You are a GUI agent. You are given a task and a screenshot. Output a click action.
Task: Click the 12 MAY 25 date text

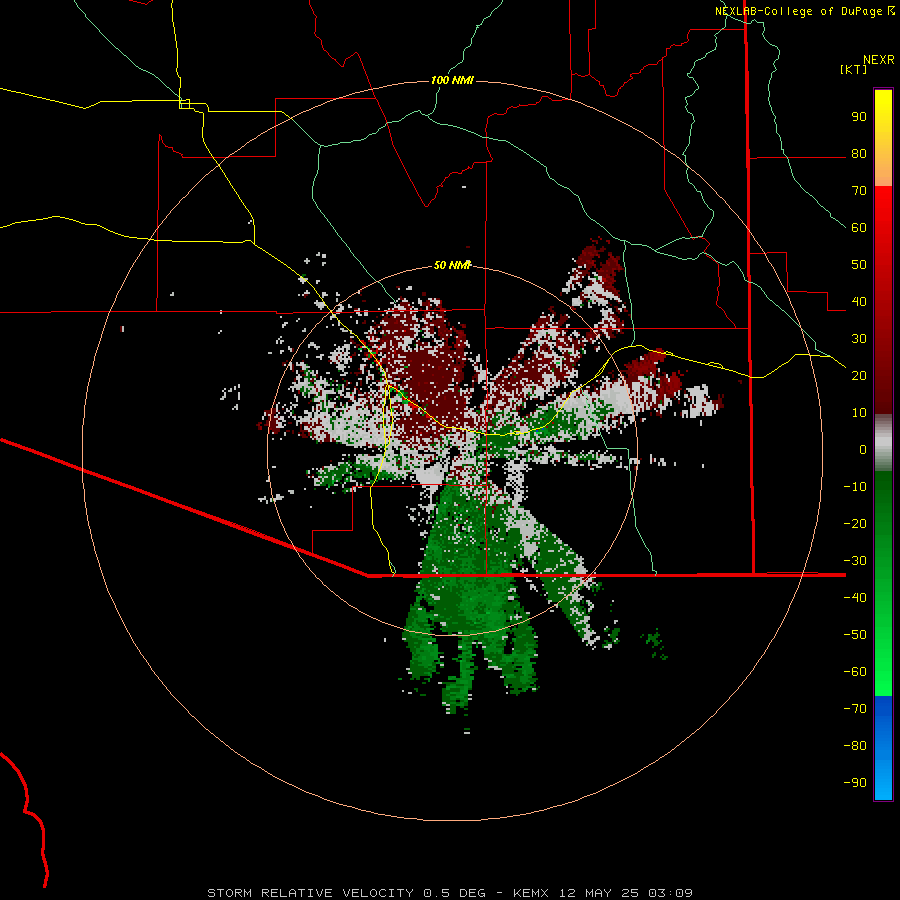pos(599,893)
